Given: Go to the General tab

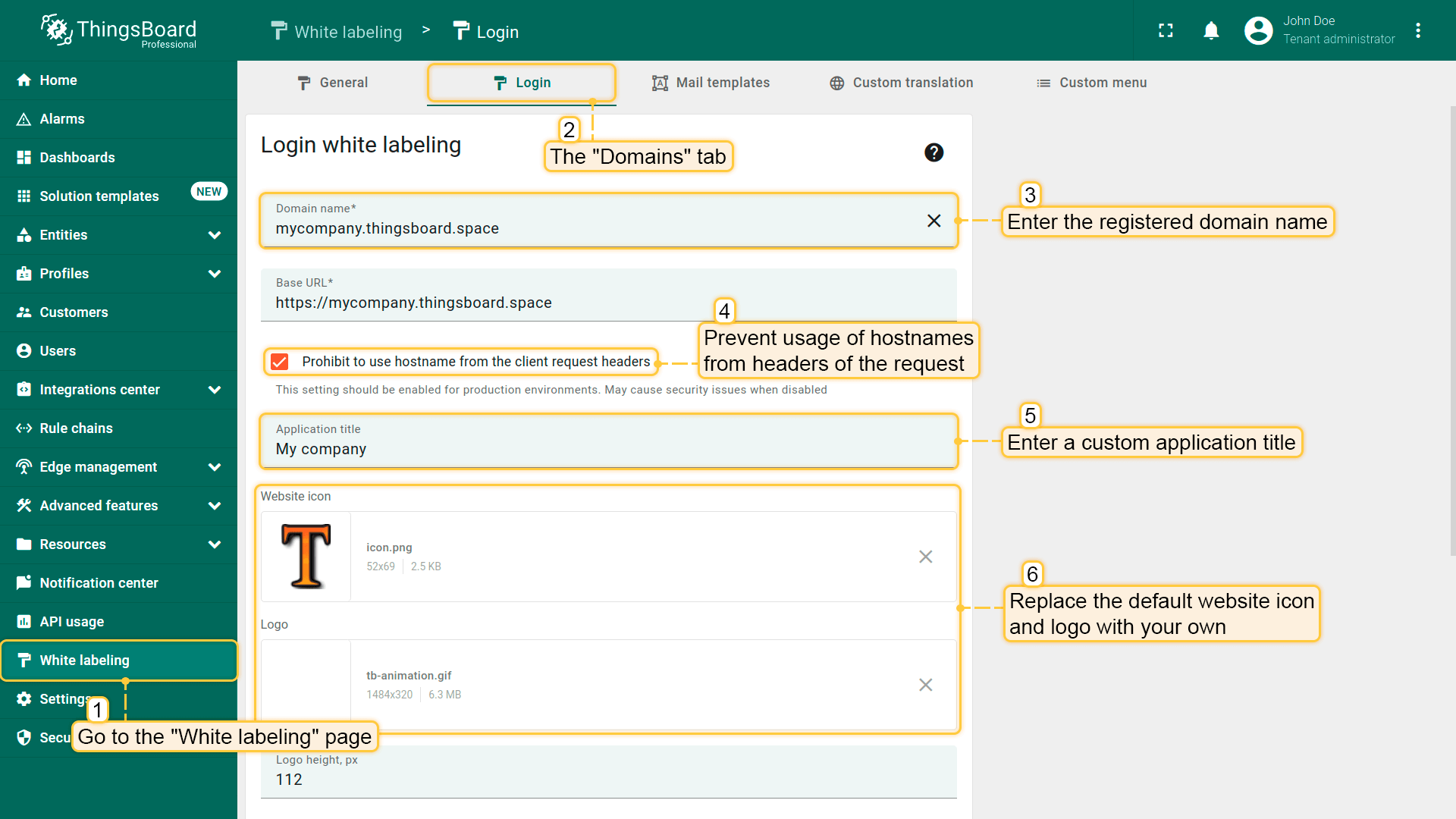Looking at the screenshot, I should pos(332,83).
